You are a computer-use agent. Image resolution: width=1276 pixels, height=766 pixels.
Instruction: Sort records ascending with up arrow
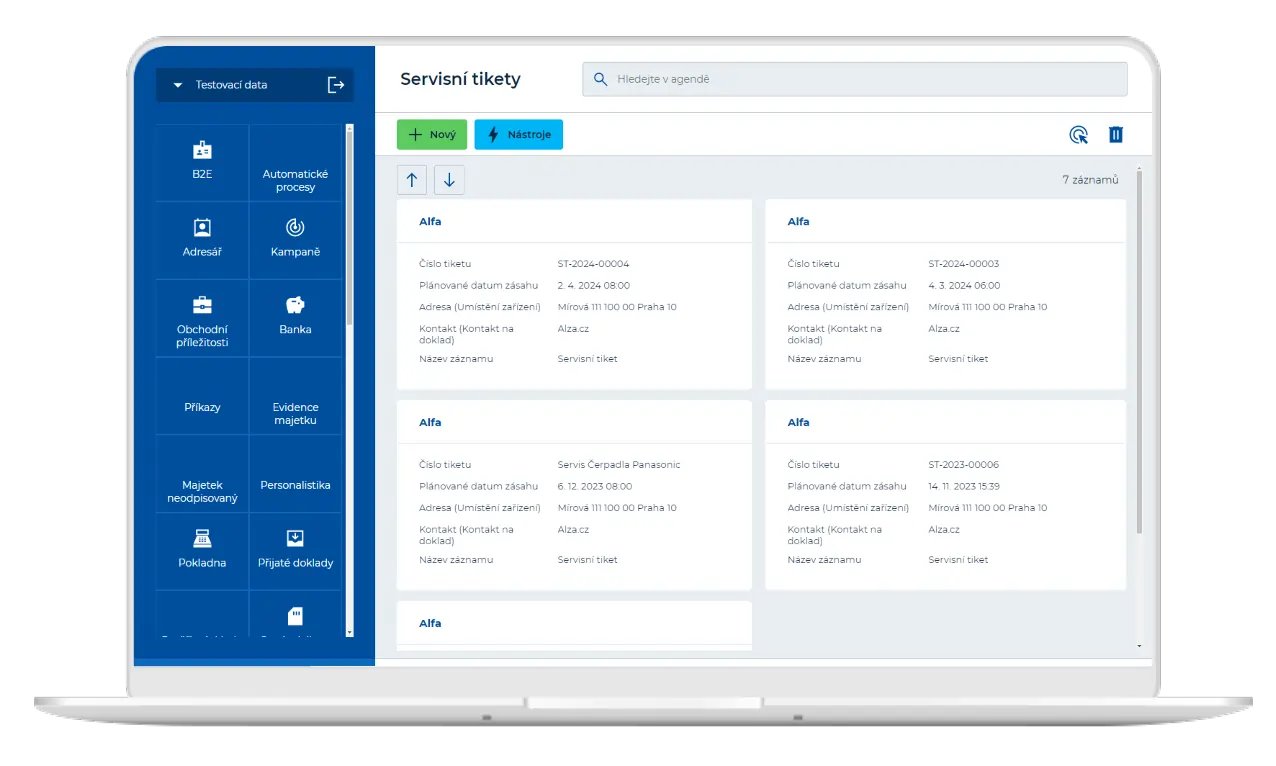coord(412,180)
